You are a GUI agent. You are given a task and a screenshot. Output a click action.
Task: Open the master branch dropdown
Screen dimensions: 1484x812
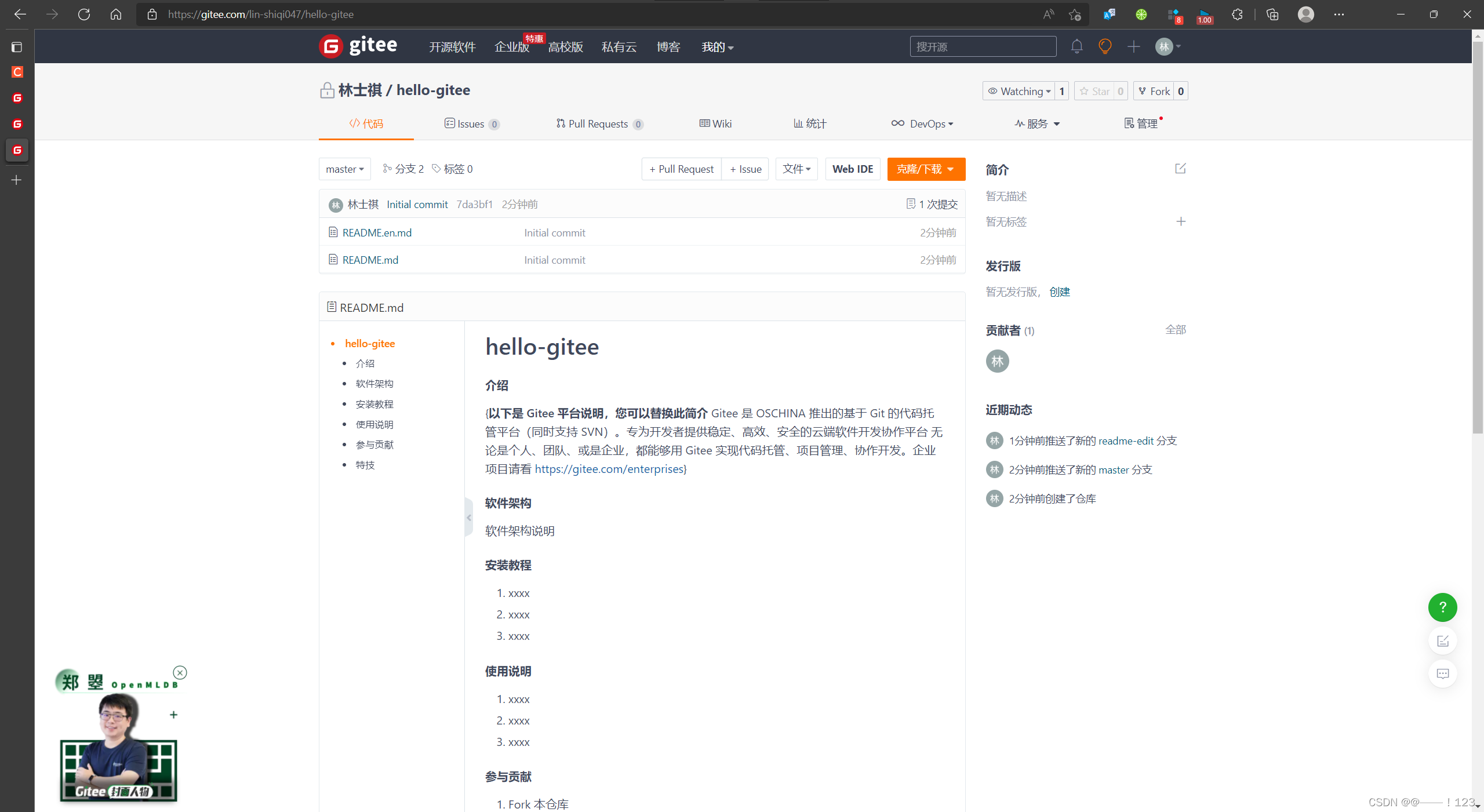(344, 169)
